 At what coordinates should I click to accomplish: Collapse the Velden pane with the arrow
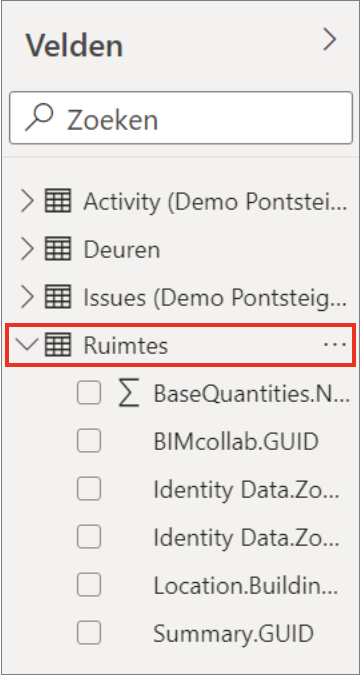pos(329,40)
